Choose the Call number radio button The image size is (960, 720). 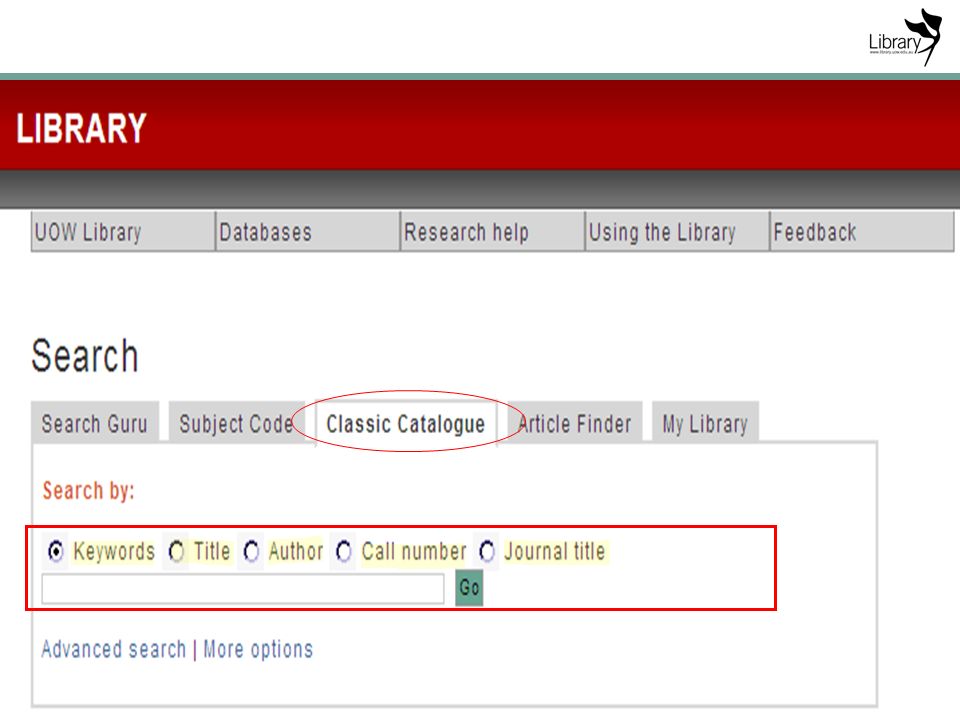(343, 551)
